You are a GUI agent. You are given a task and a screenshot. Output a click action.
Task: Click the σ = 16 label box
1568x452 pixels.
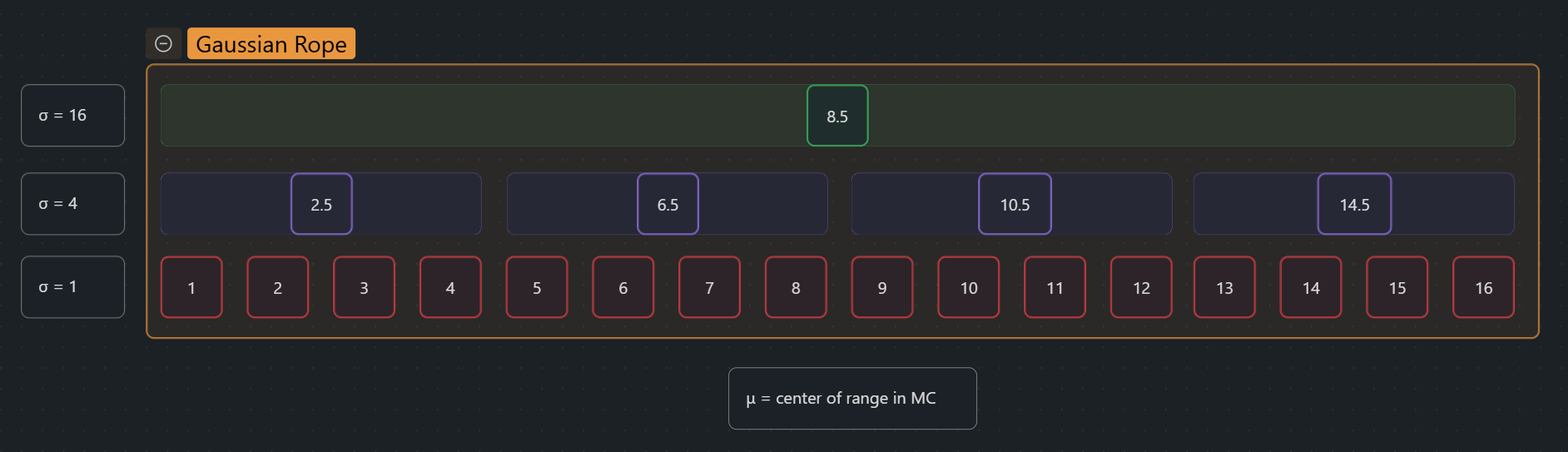(73, 116)
